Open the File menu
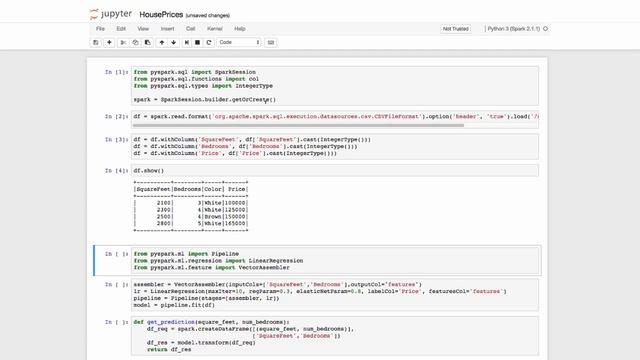The height and width of the screenshot is (360, 640). pos(100,29)
